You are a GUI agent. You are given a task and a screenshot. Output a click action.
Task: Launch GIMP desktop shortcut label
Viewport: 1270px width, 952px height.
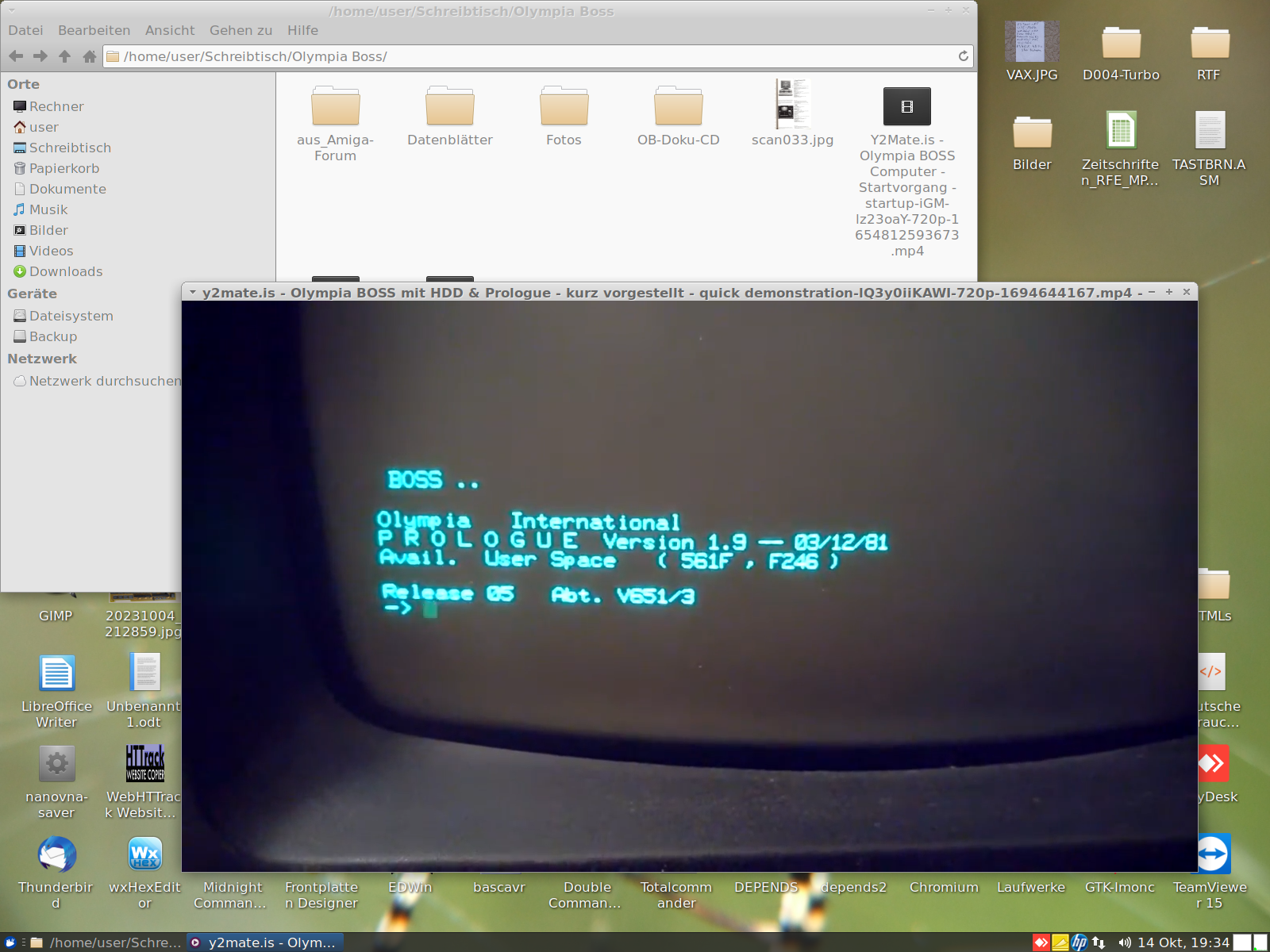click(x=56, y=616)
